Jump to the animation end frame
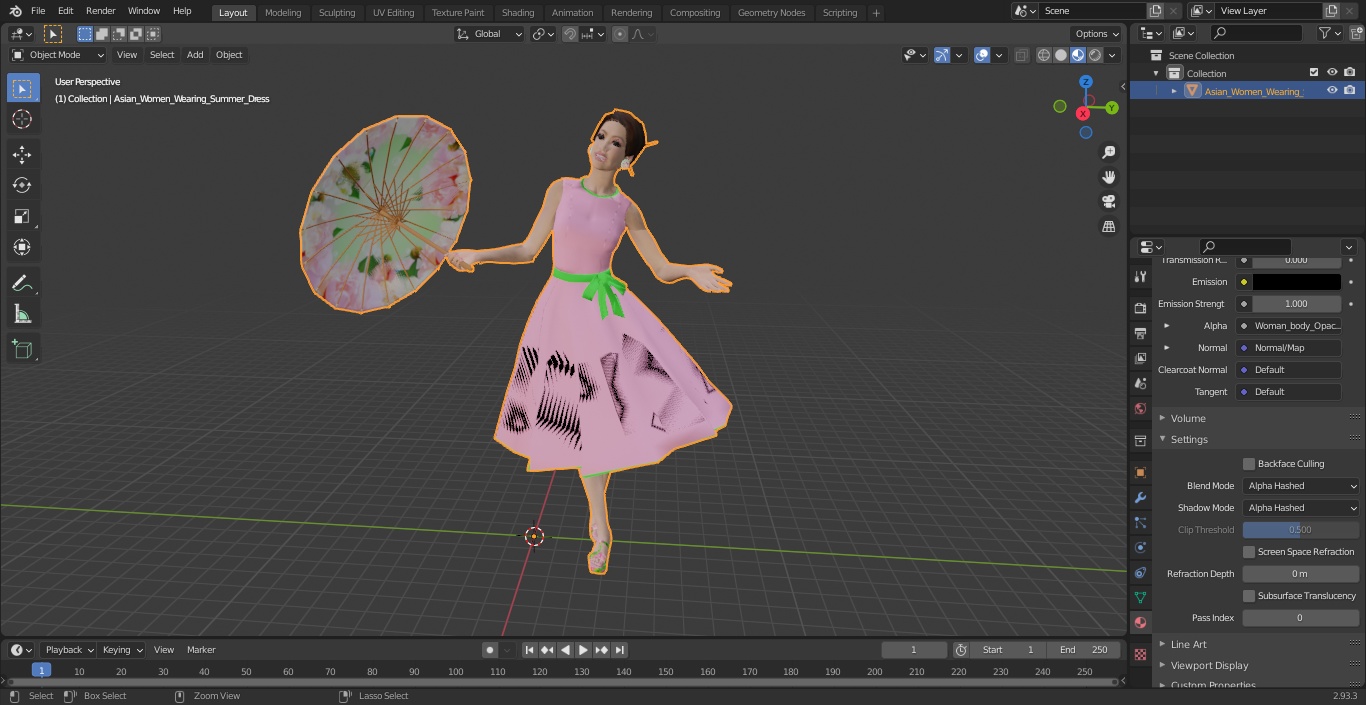This screenshot has height=705, width=1366. pos(619,650)
